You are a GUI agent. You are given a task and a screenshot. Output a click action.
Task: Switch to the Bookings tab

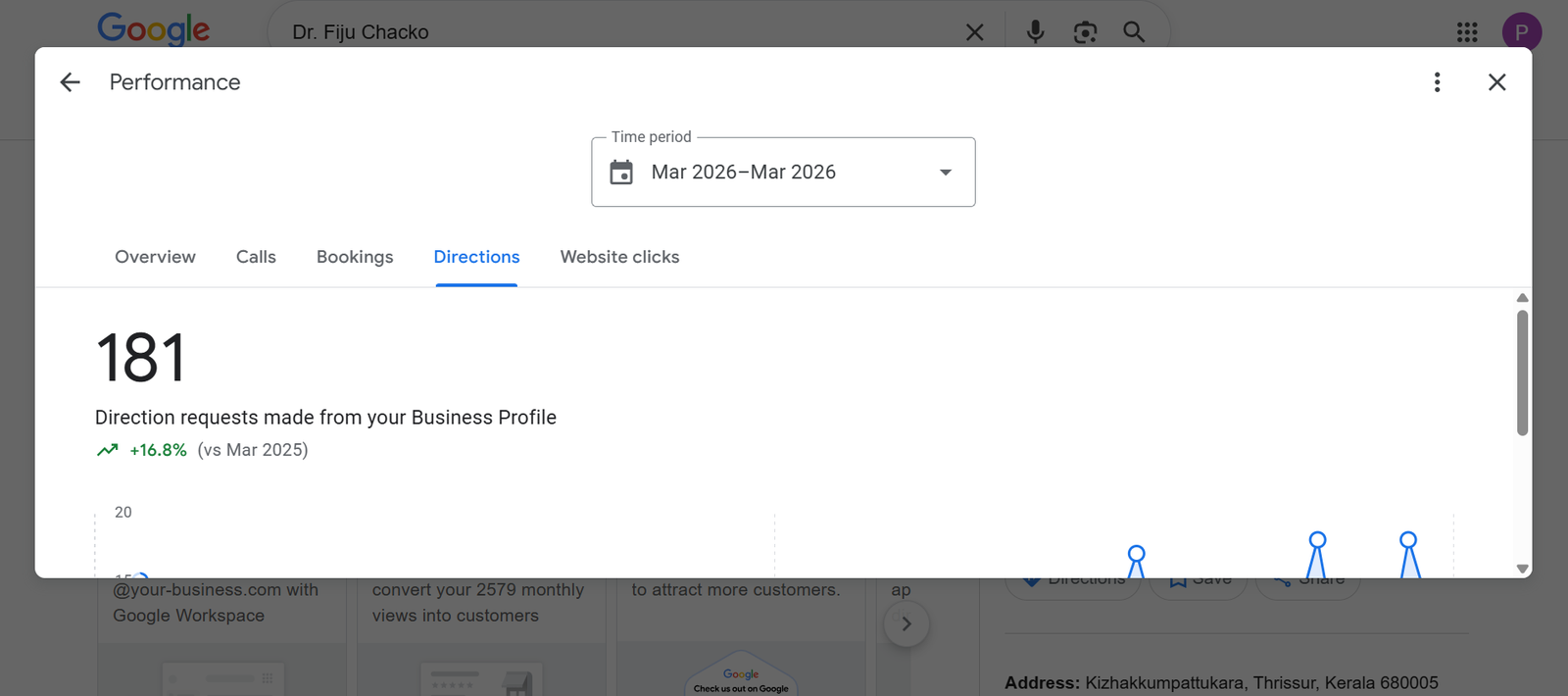click(355, 257)
